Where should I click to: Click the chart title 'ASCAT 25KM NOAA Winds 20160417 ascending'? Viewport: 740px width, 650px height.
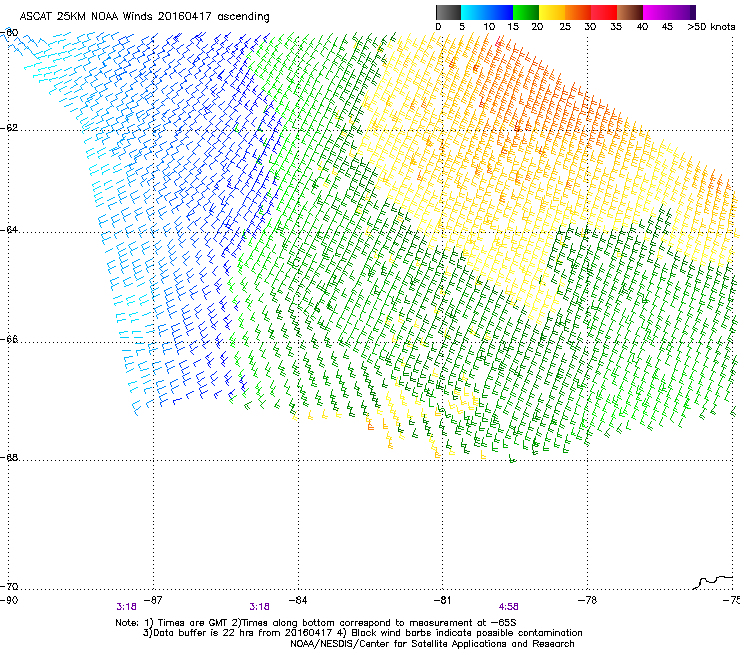(x=144, y=17)
